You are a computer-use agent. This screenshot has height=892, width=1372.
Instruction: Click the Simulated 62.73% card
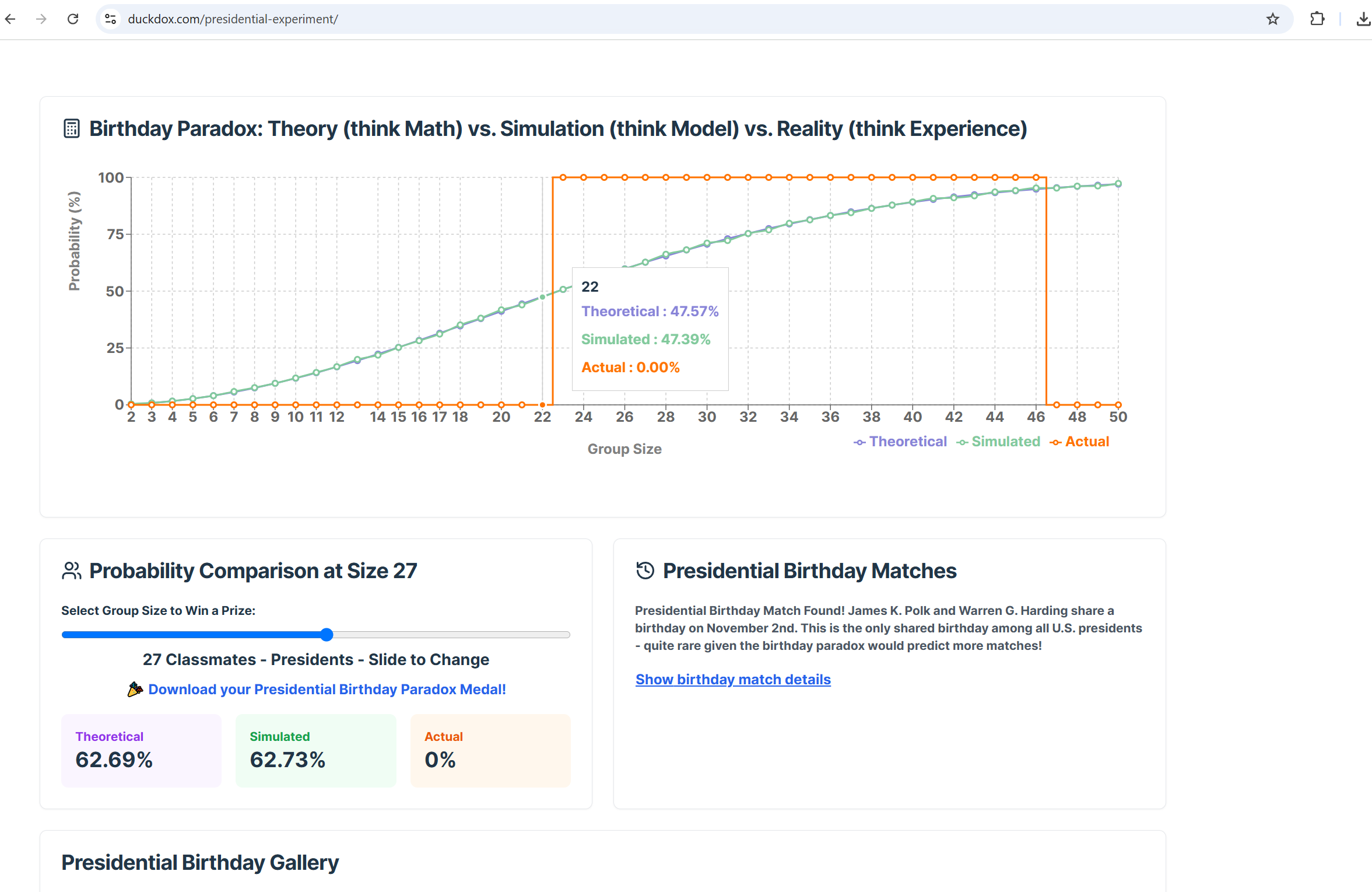pos(315,750)
